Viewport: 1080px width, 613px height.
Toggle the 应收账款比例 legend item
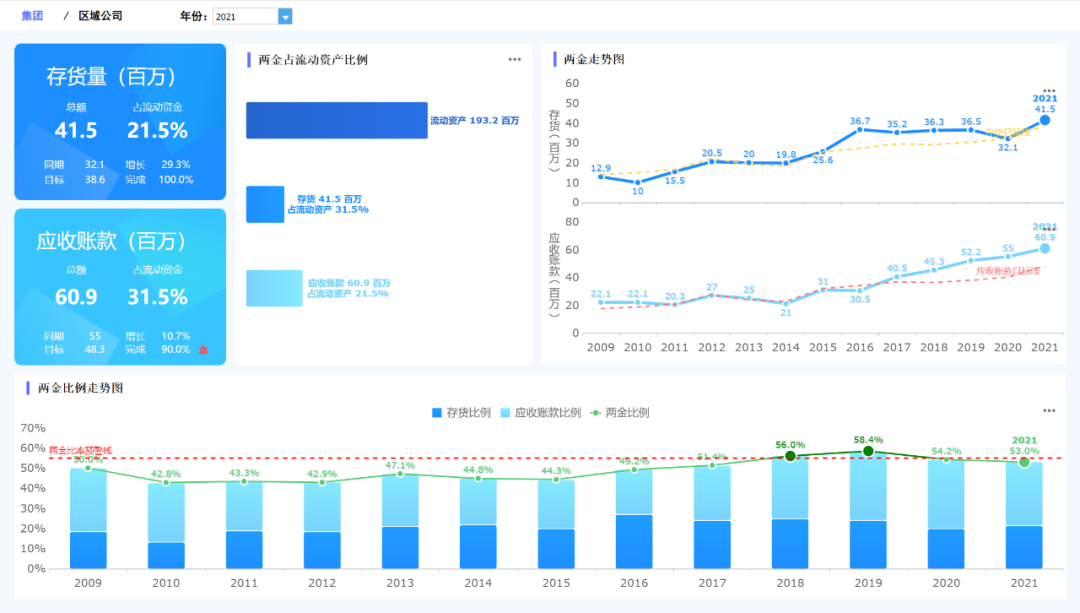click(543, 411)
